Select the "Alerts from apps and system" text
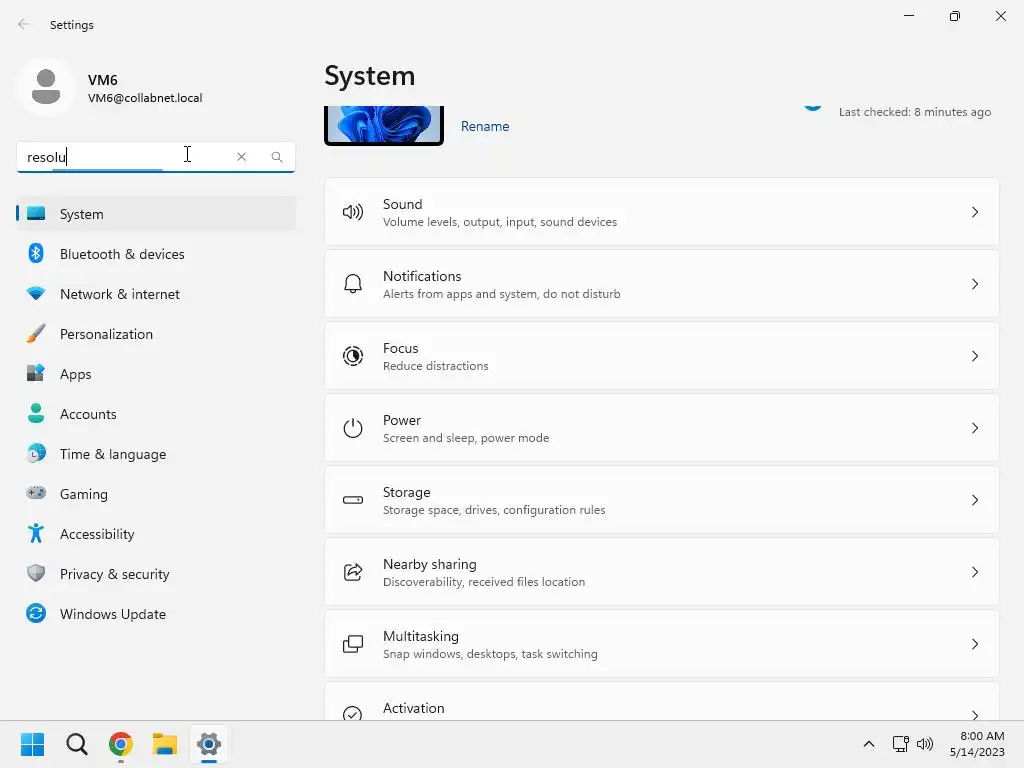 click(x=459, y=294)
